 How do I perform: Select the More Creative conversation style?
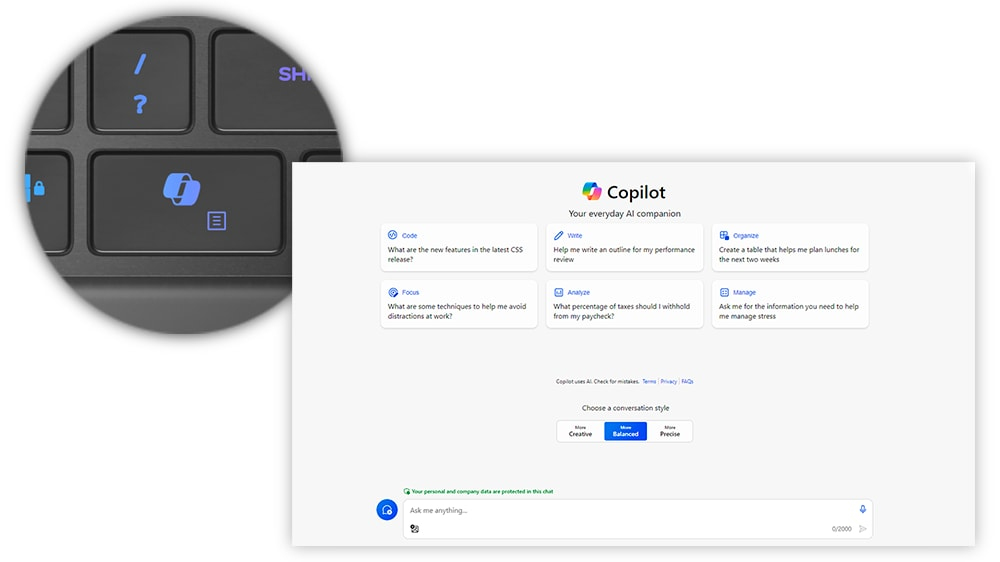580,431
